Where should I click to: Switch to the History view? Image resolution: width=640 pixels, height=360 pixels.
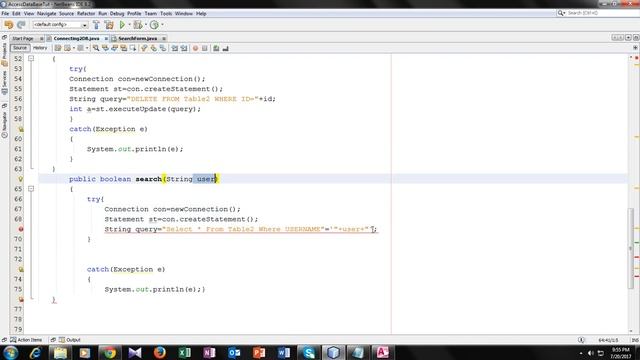[x=40, y=48]
